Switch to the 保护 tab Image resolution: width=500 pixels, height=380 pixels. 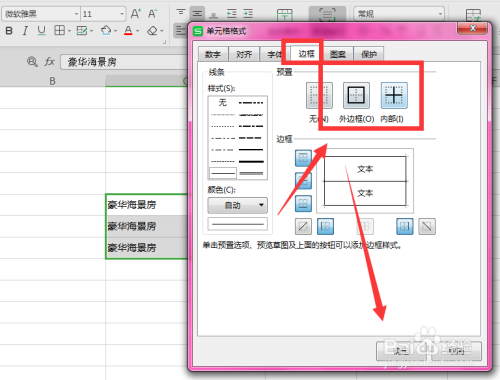369,54
